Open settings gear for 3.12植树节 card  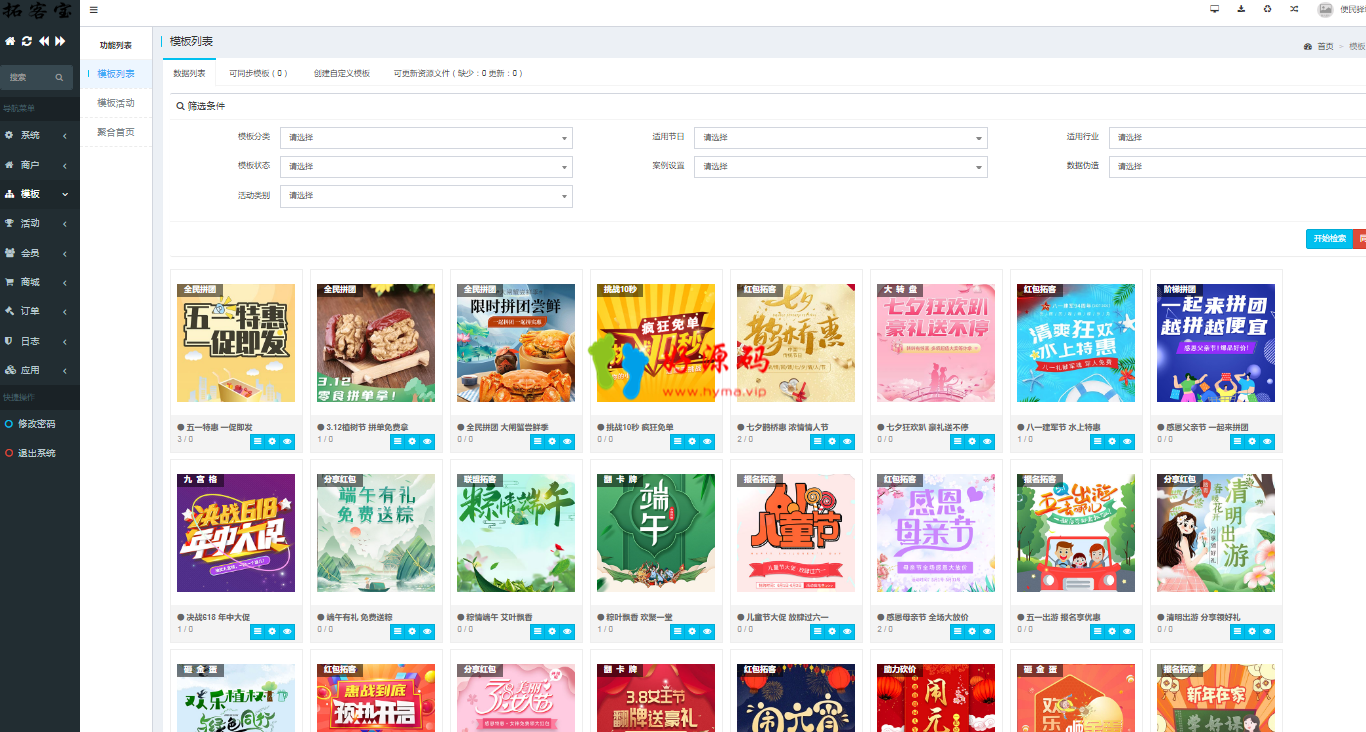point(412,440)
